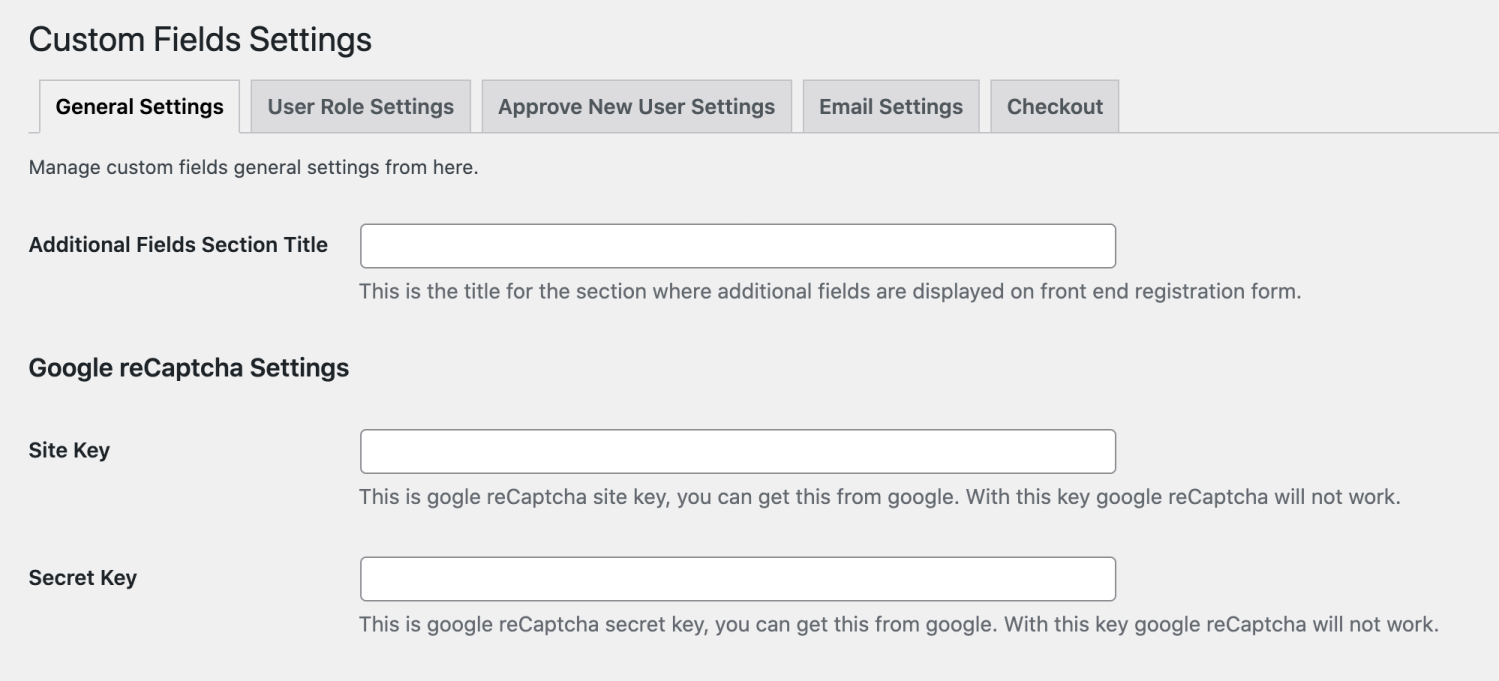Image resolution: width=1499 pixels, height=681 pixels.
Task: Click the help text under Site Key
Action: [878, 498]
